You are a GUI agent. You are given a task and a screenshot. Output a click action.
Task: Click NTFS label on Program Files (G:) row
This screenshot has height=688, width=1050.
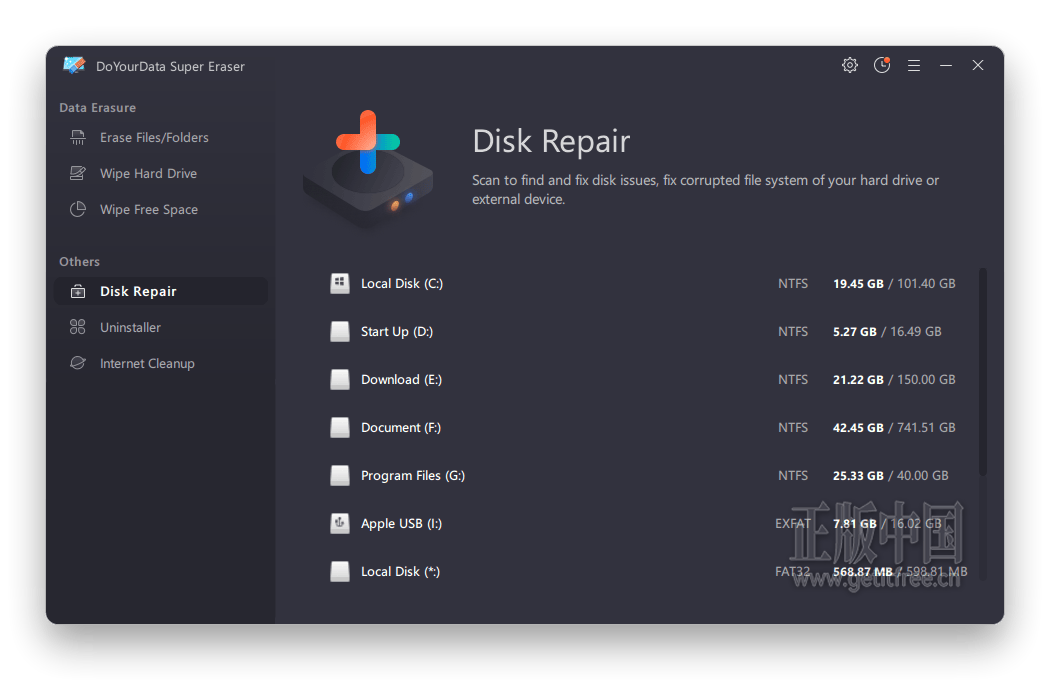pyautogui.click(x=793, y=476)
